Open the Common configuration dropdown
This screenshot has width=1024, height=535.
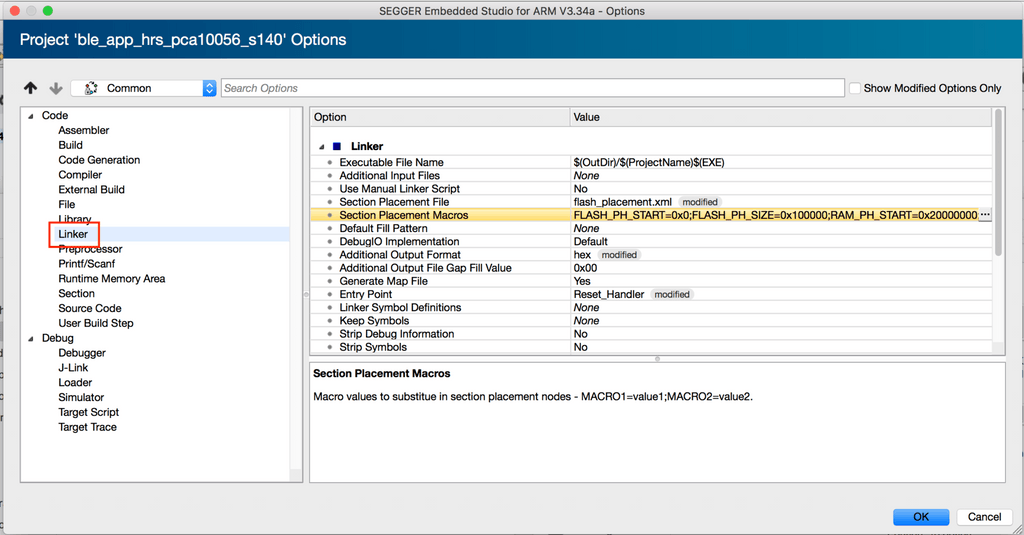pos(143,88)
